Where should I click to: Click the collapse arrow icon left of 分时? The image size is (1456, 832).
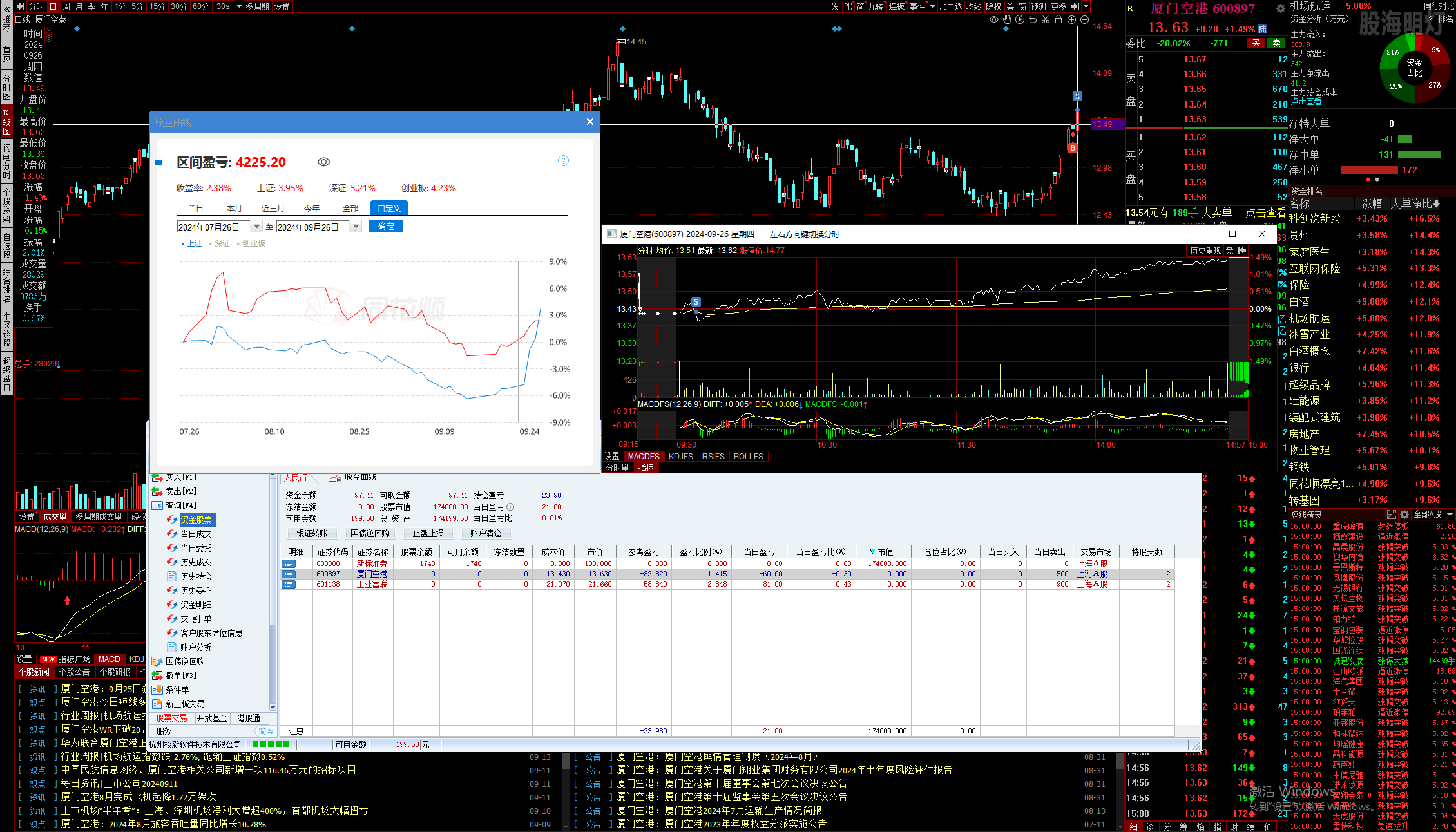(21, 6)
